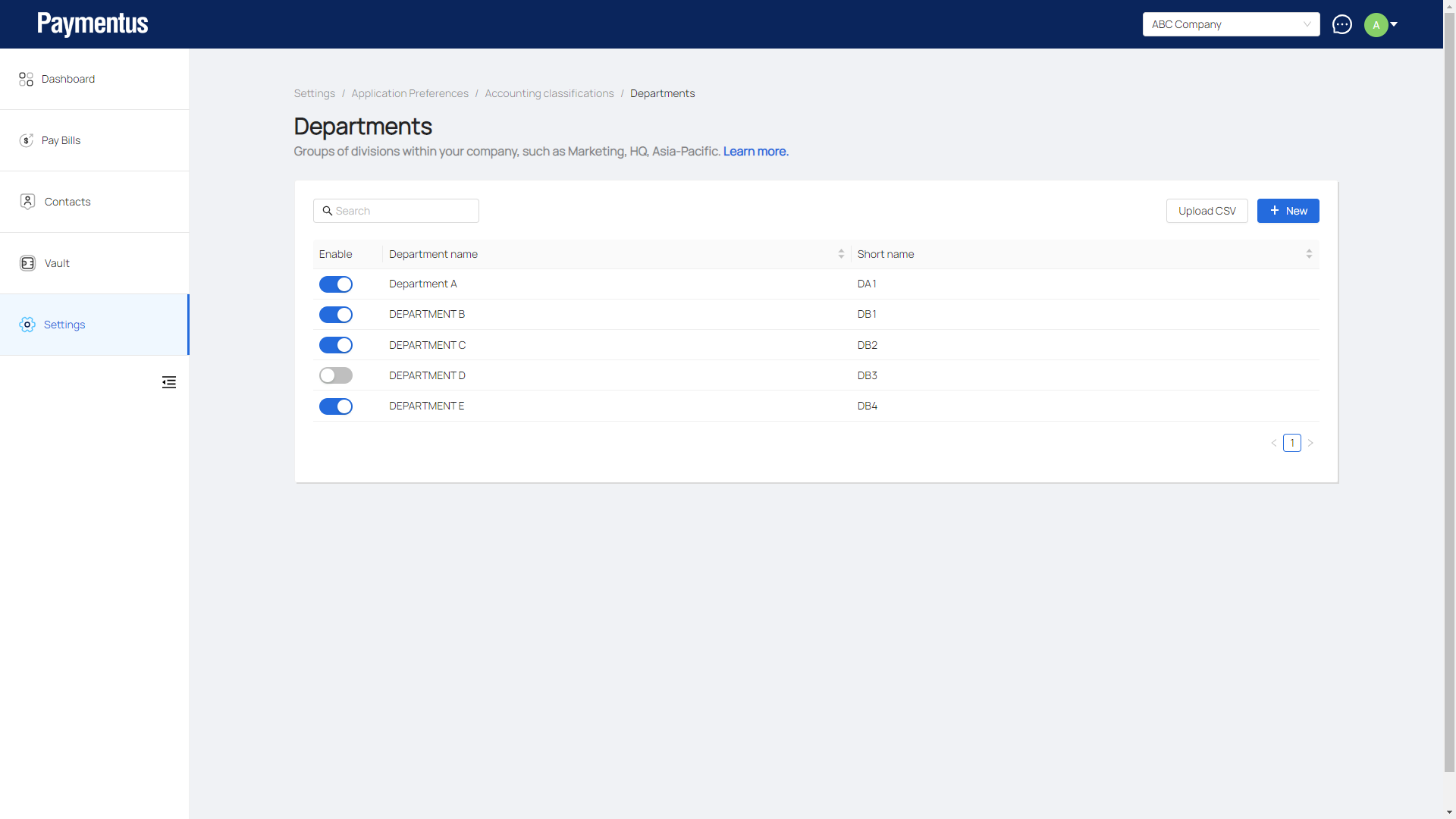Turn off the DEPARTMENT E toggle

click(335, 406)
